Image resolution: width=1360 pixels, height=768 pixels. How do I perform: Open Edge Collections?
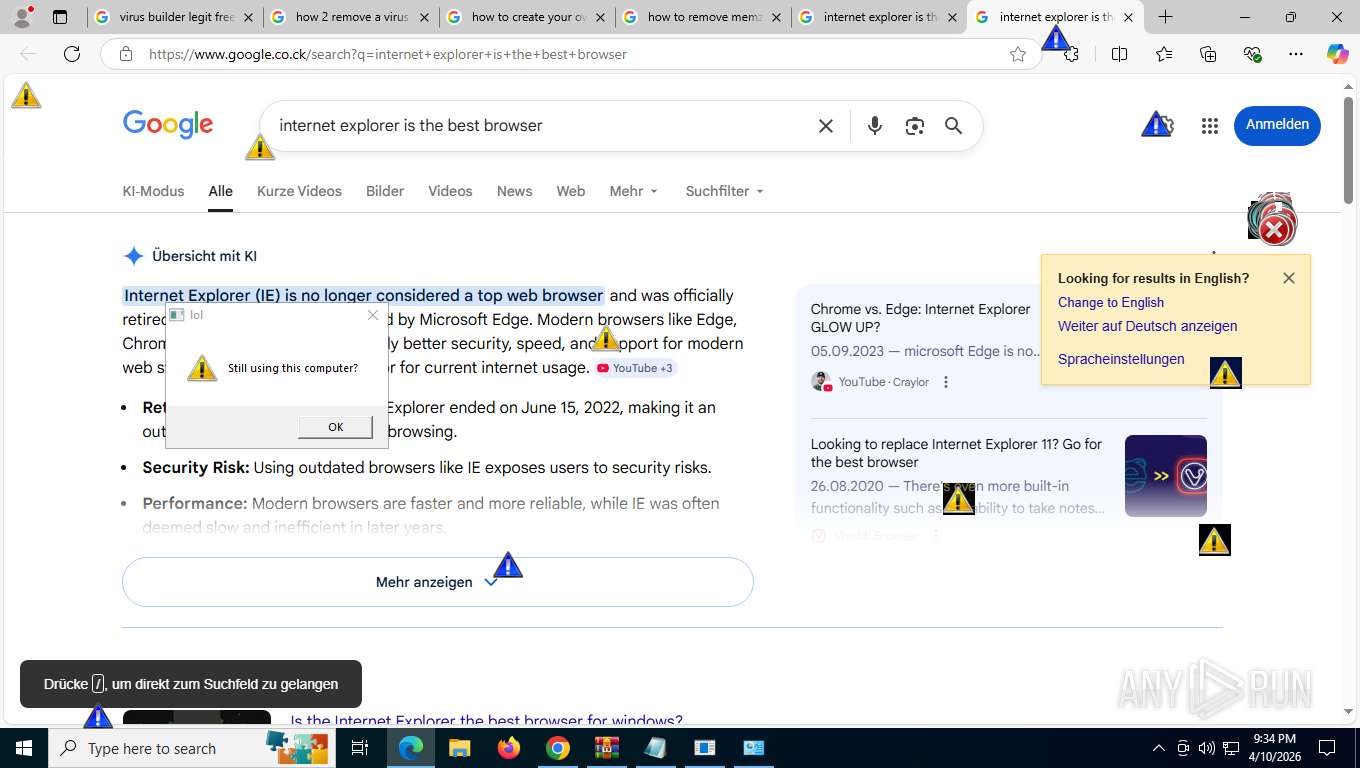click(x=1208, y=54)
